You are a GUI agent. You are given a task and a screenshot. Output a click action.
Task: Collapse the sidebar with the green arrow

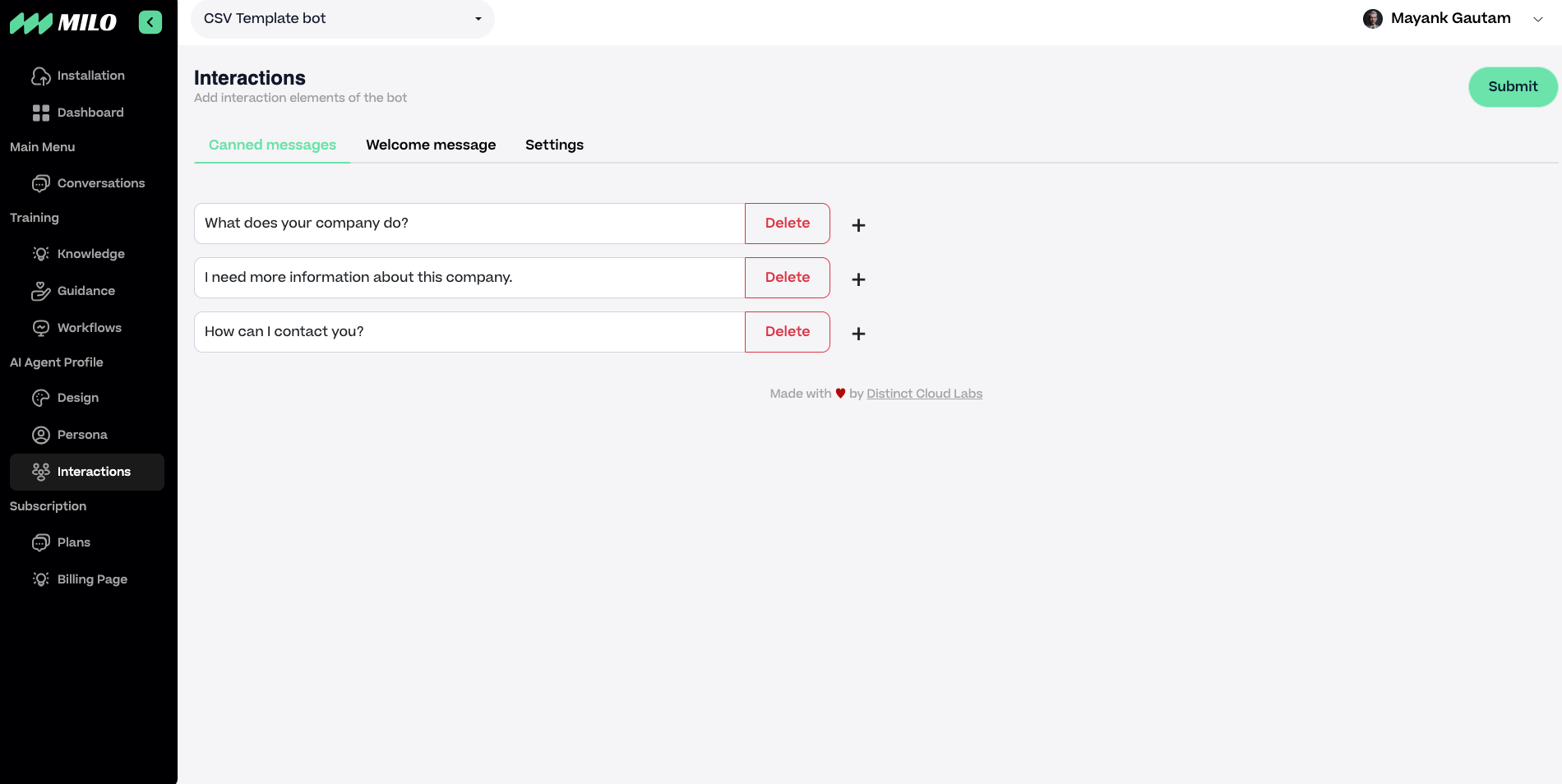(150, 22)
